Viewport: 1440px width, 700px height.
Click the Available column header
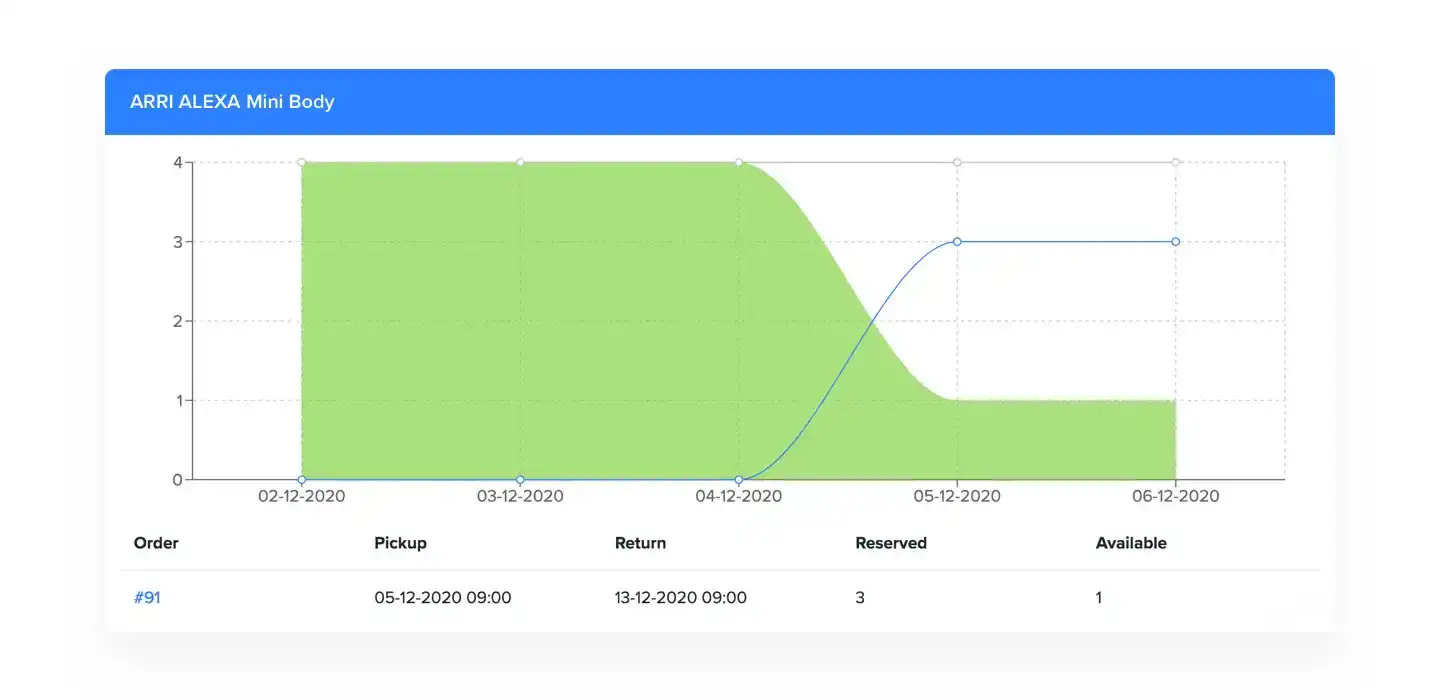click(1131, 543)
